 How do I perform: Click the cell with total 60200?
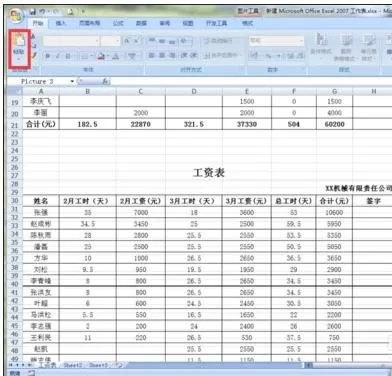pyautogui.click(x=334, y=124)
